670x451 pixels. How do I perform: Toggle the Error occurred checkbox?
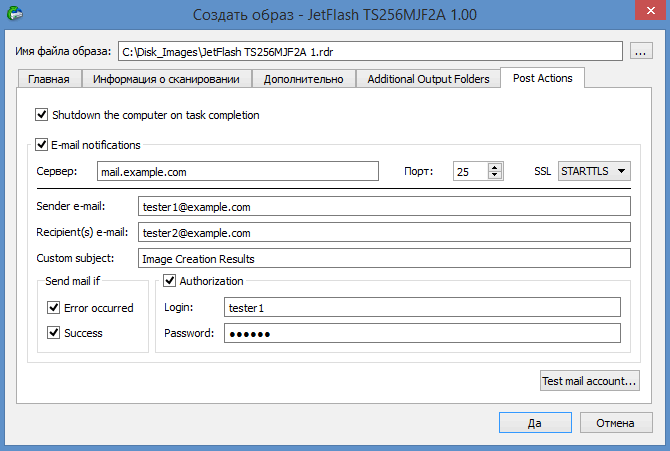[53, 307]
